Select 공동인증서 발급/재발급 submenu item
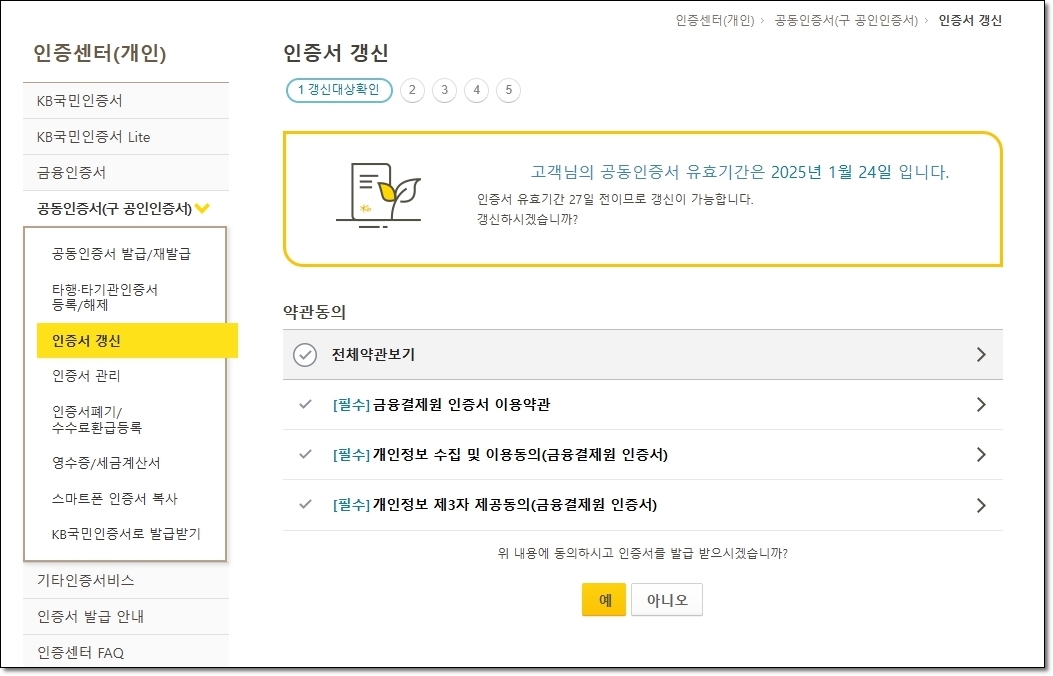1053x676 pixels. [x=122, y=254]
